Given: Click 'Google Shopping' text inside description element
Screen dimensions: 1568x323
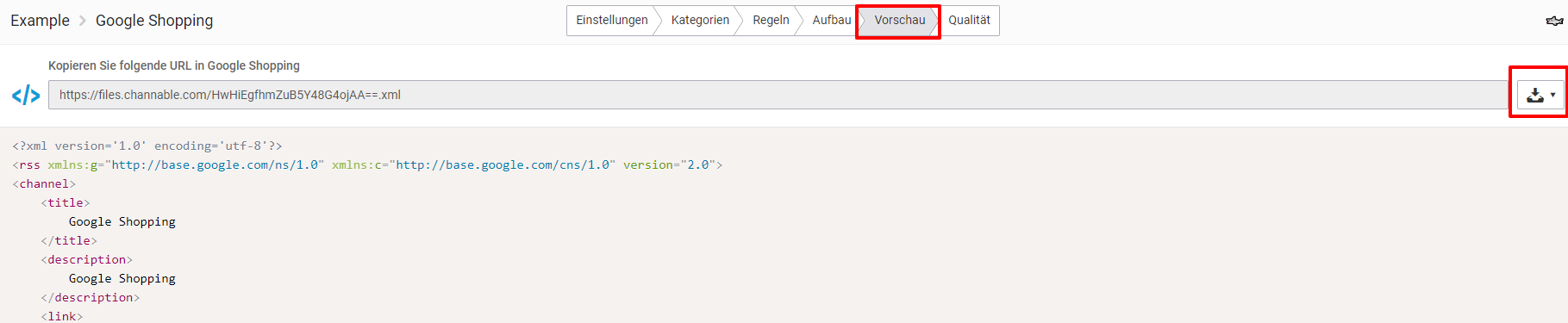Looking at the screenshot, I should click(122, 278).
